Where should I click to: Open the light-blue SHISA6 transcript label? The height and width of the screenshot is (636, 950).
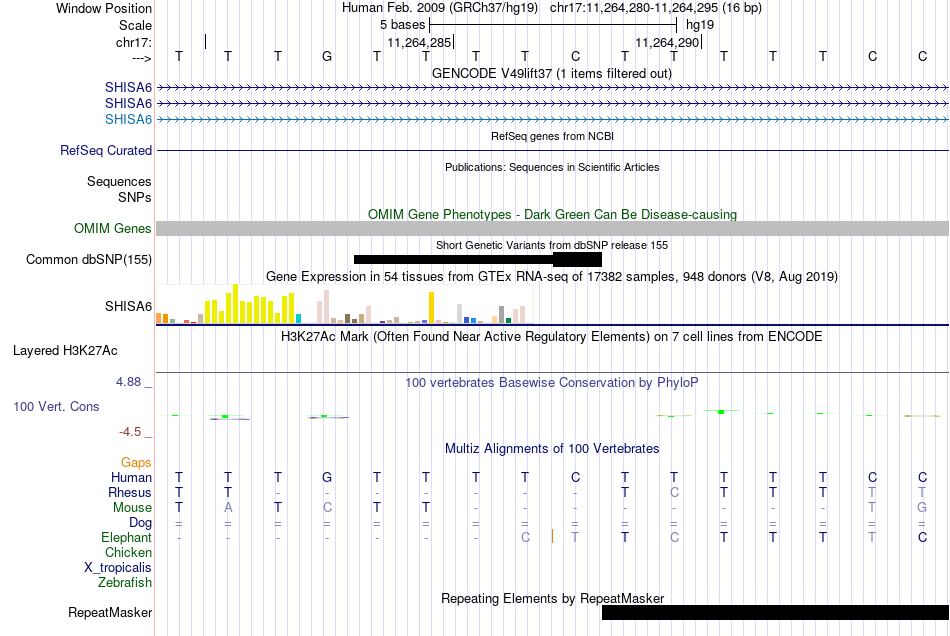click(x=128, y=119)
